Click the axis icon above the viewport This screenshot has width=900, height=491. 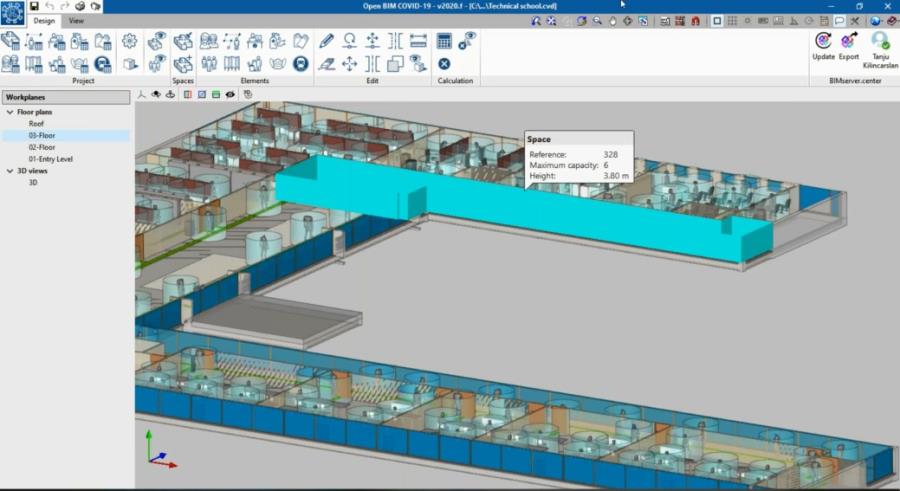click(x=141, y=95)
